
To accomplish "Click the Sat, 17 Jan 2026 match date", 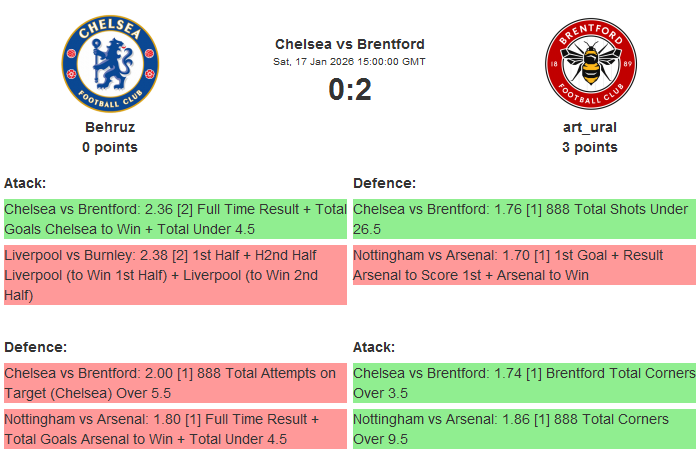I will (350, 62).
